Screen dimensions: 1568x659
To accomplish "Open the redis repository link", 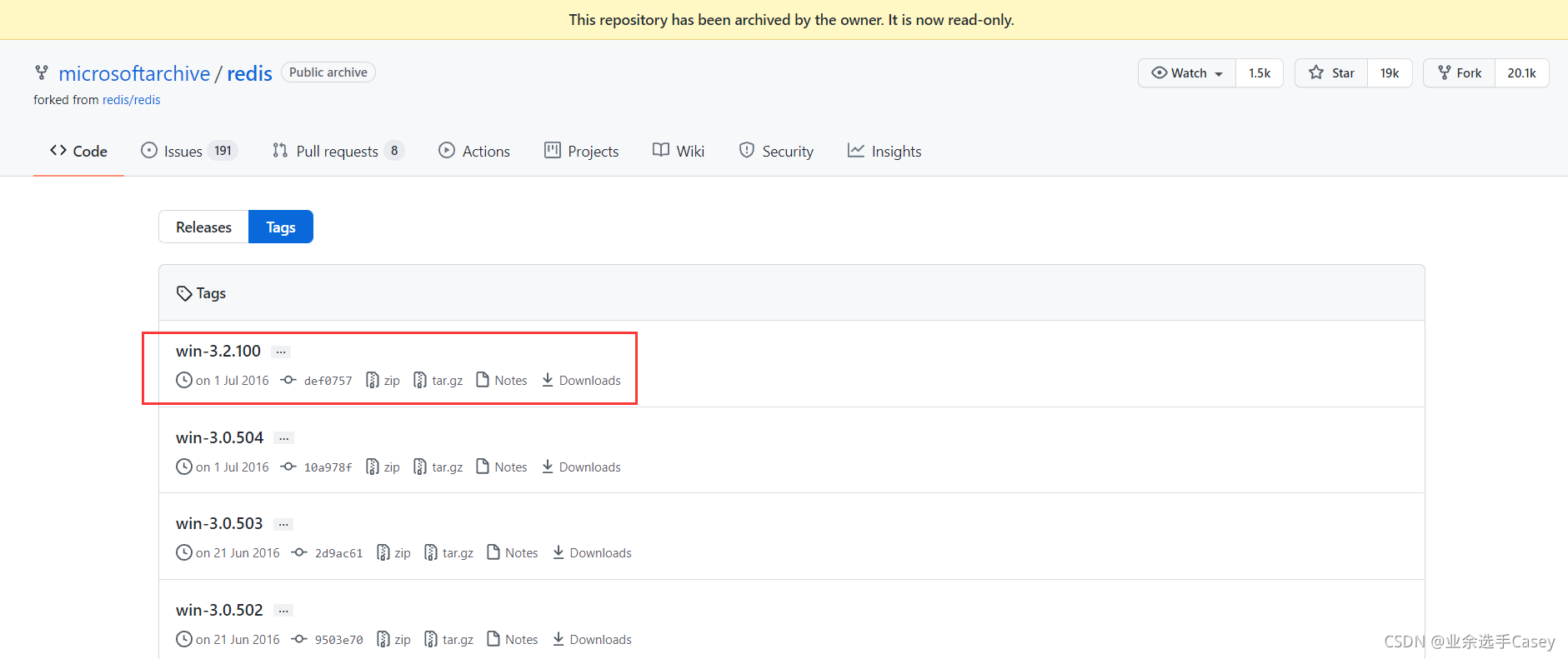I will (x=250, y=73).
